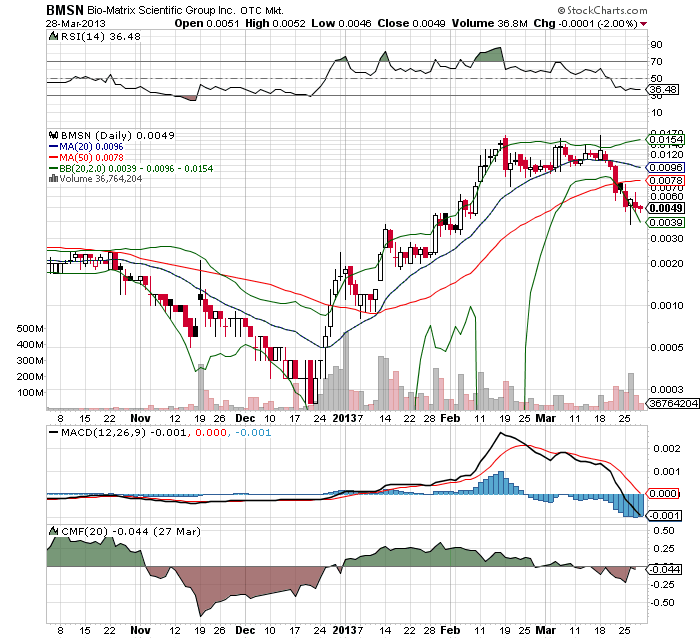This screenshot has width=700, height=639.
Task: Click the Chg -0.0001 (-2.00%) text
Action: (x=585, y=23)
